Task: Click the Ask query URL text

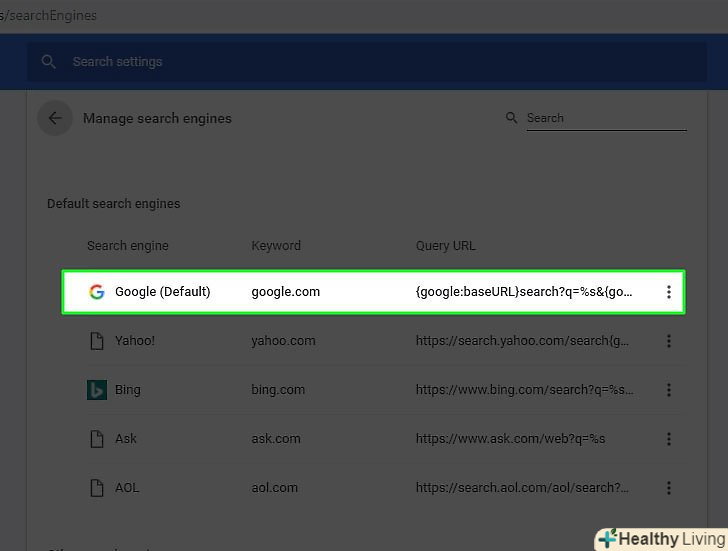Action: click(510, 439)
